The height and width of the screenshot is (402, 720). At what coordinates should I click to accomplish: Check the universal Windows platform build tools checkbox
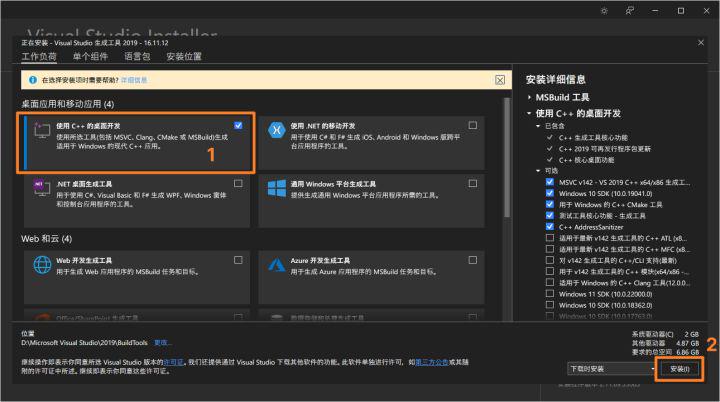pos(472,183)
